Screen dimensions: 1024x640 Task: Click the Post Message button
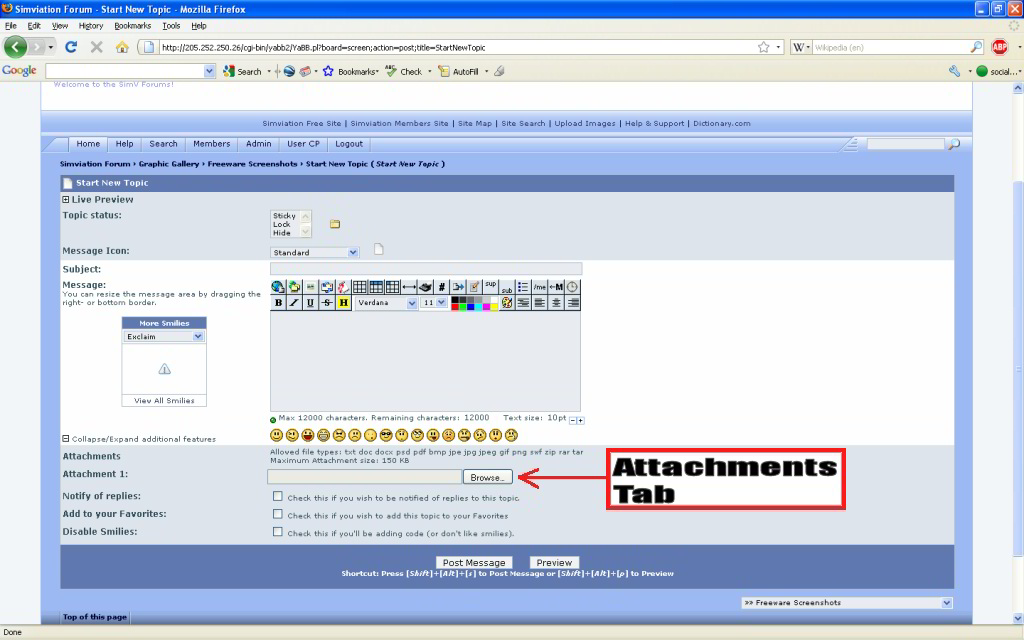tap(474, 563)
